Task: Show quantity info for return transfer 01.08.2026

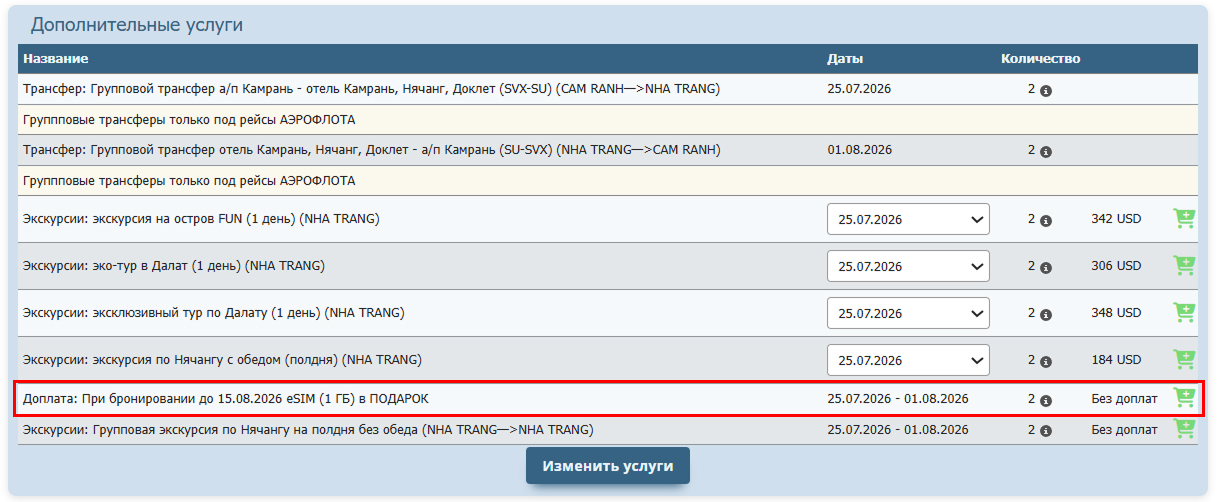Action: (x=1046, y=152)
